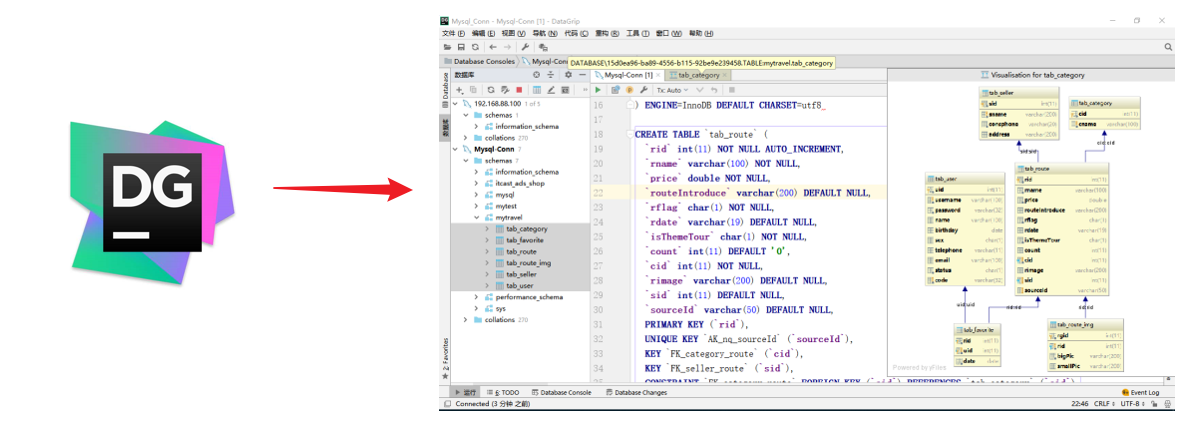Open the Event Log
The image size is (1191, 427).
pos(1141,393)
